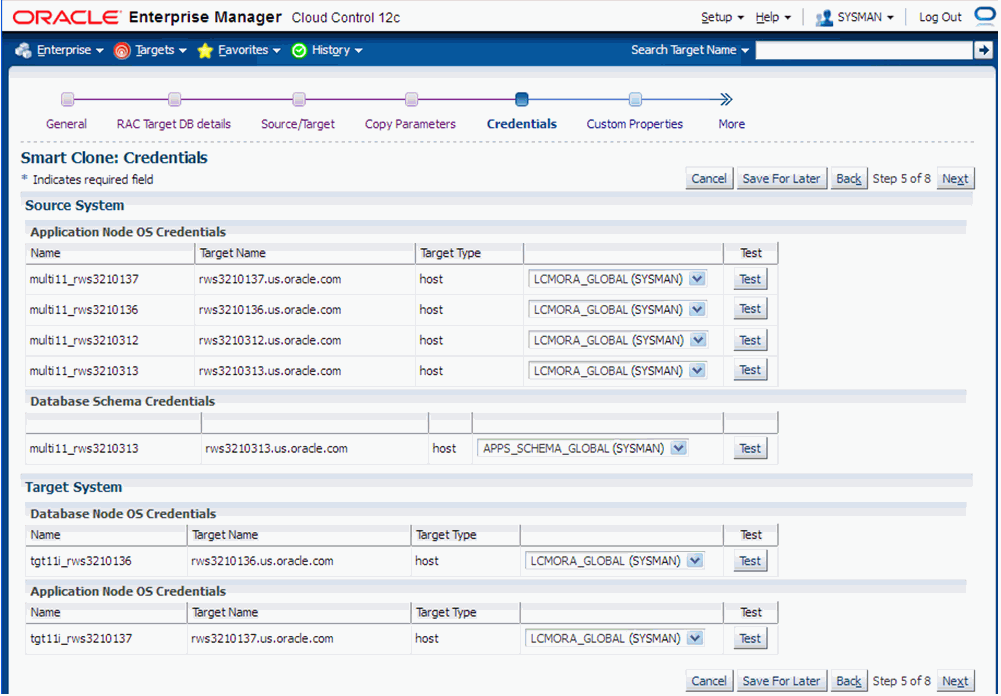Viewport: 1001px width, 696px height.
Task: Test the Database Schema credentials
Action: click(x=750, y=448)
